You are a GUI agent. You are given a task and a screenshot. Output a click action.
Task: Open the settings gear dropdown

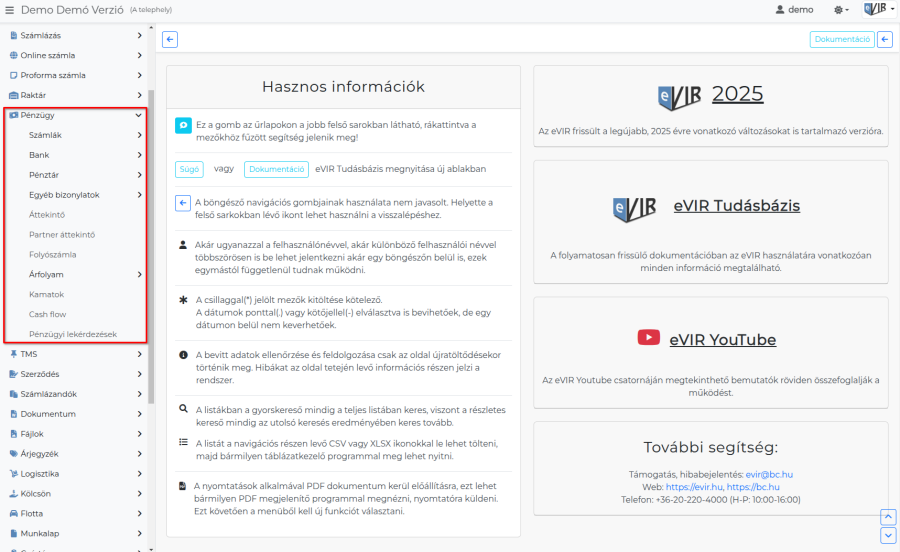[841, 10]
